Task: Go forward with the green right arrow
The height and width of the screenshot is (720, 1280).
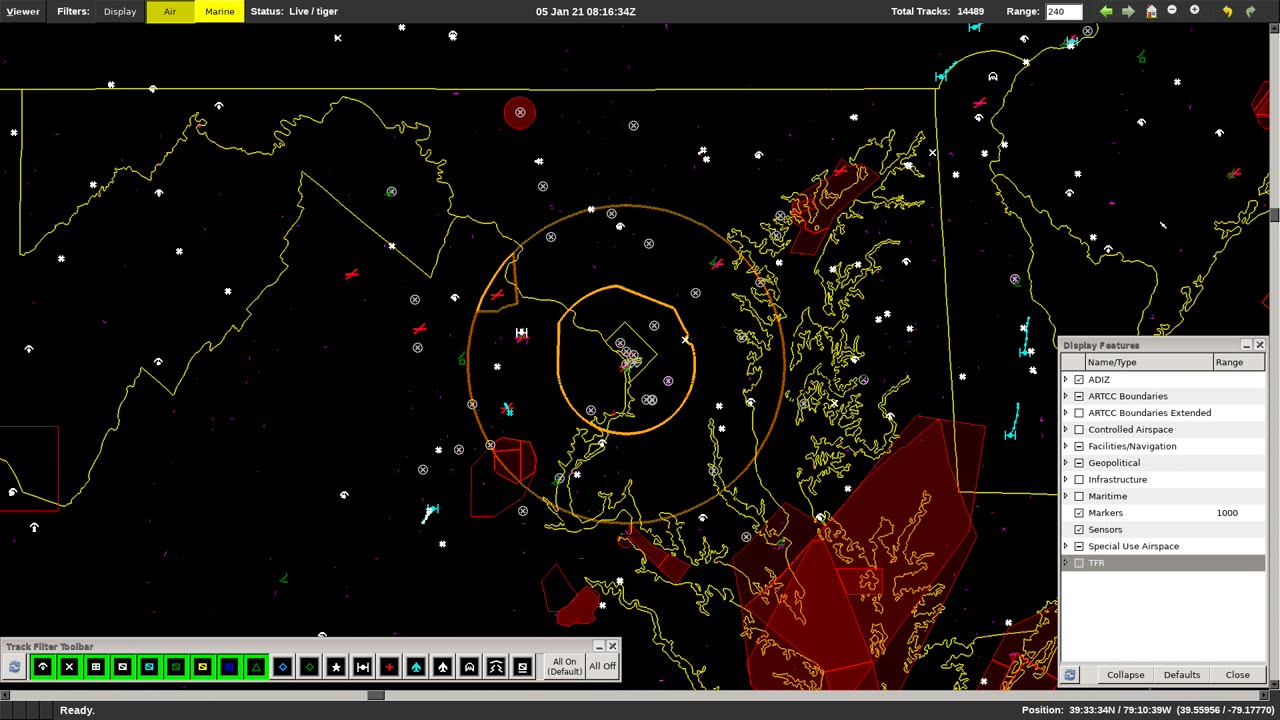Action: pyautogui.click(x=1128, y=11)
